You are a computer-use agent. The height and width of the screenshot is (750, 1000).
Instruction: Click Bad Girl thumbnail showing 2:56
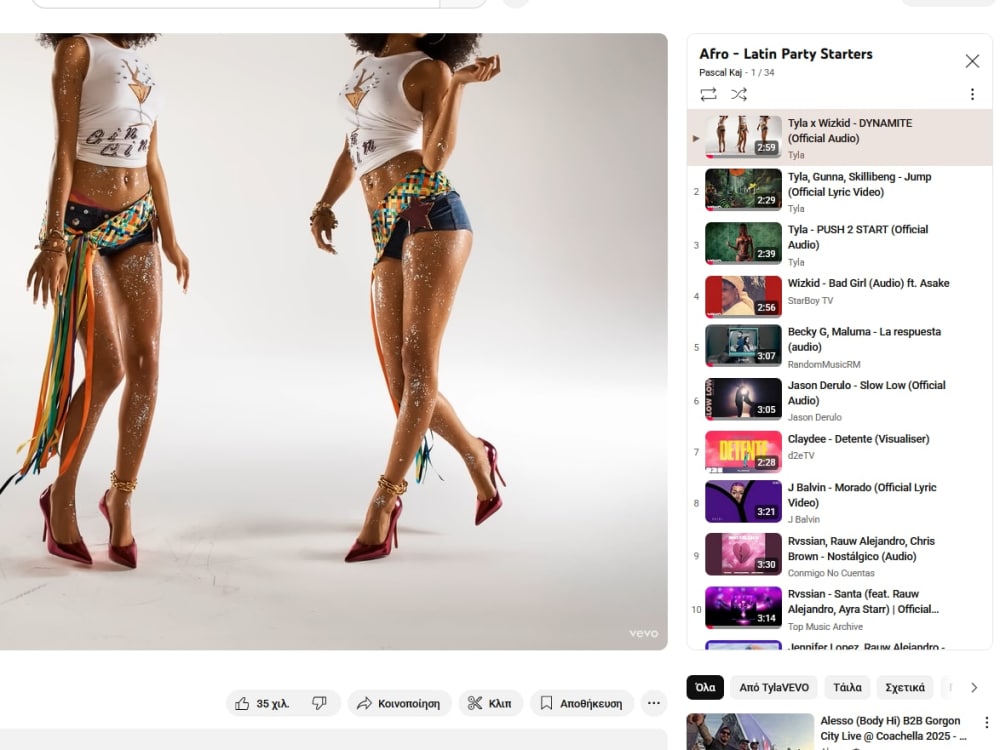[743, 297]
